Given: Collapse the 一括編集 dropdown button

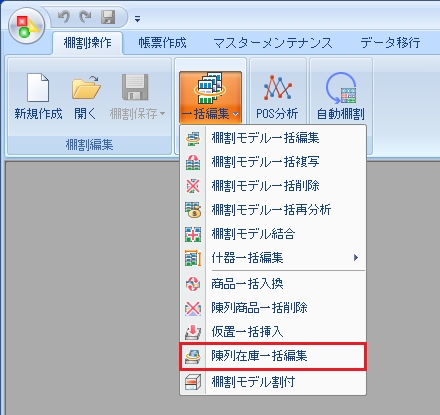Looking at the screenshot, I should pyautogui.click(x=210, y=97).
